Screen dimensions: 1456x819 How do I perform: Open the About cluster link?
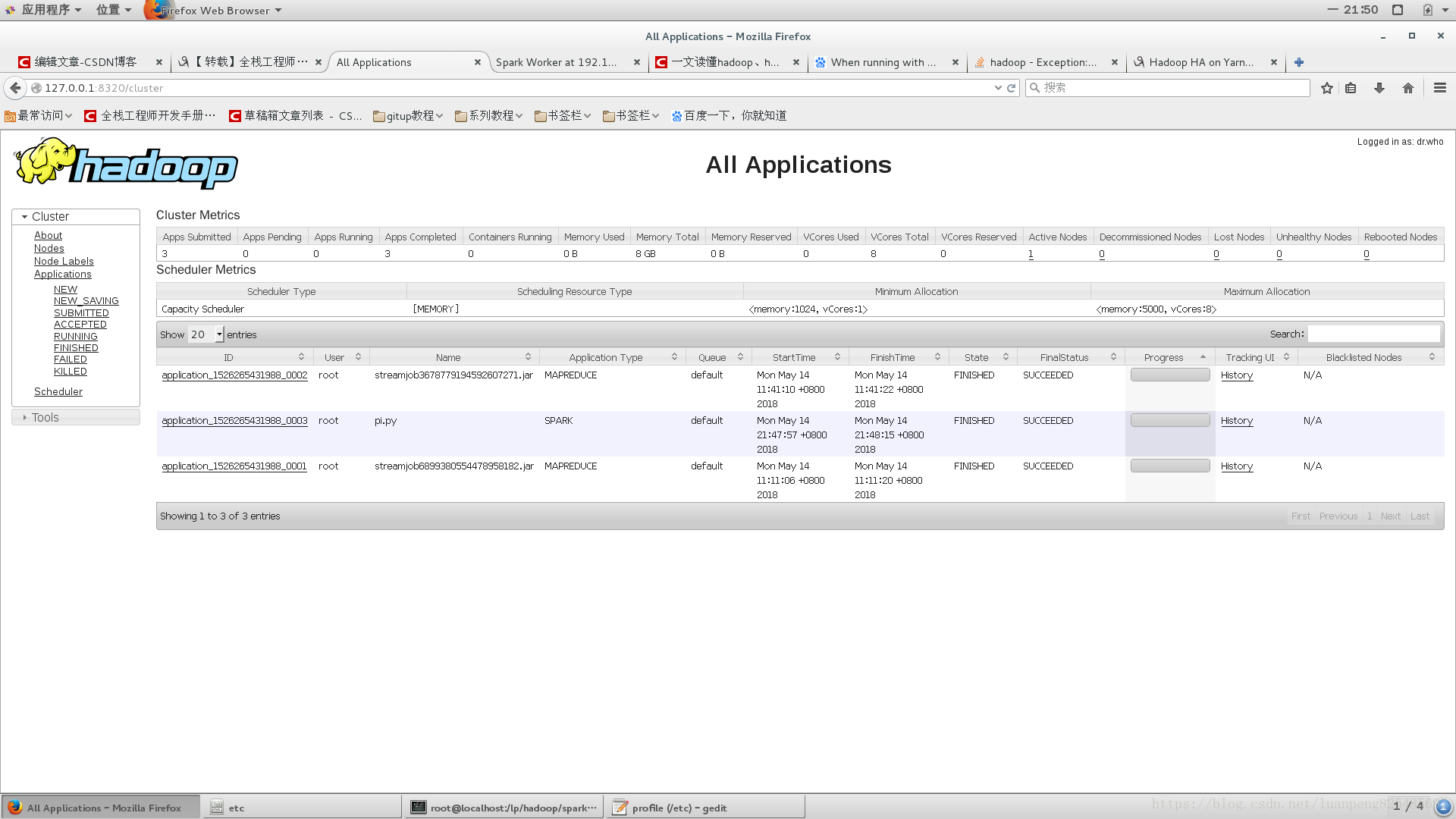point(48,236)
